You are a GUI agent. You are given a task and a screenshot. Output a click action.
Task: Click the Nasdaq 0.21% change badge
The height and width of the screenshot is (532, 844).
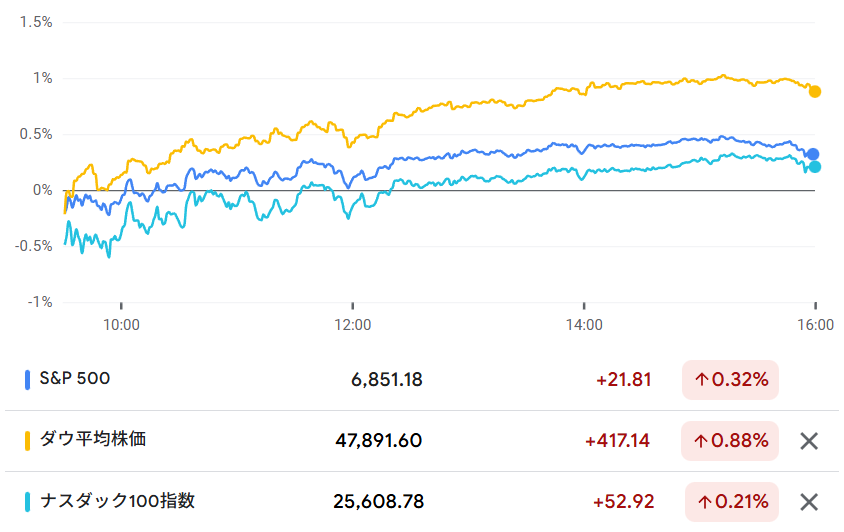coord(730,502)
